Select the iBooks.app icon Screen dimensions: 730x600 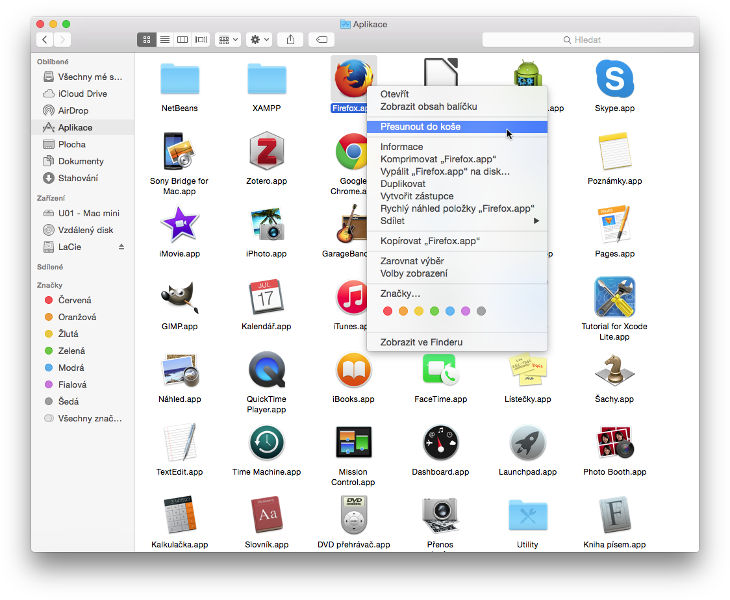point(353,370)
